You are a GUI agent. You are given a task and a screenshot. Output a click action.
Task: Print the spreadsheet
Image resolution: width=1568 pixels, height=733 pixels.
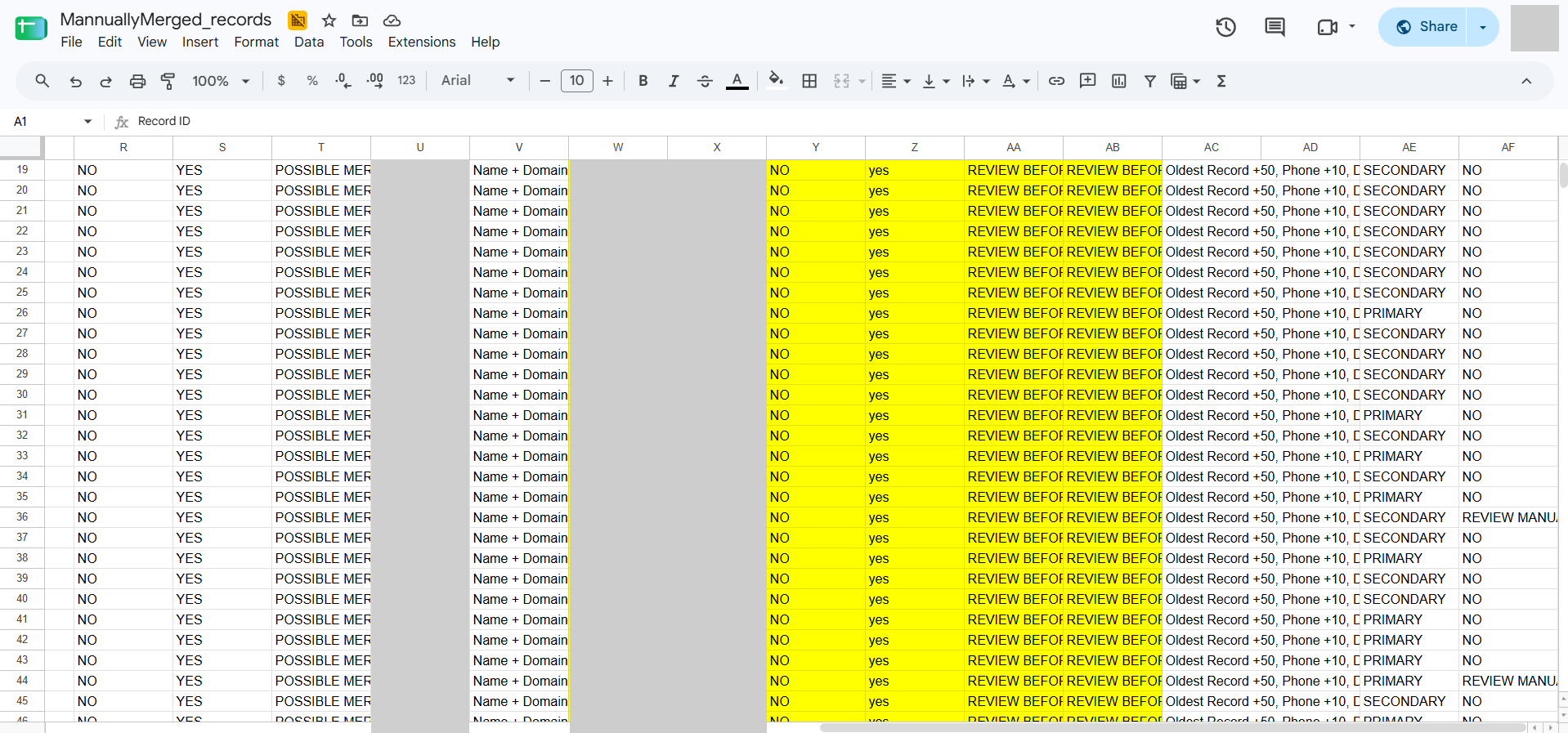(x=137, y=81)
